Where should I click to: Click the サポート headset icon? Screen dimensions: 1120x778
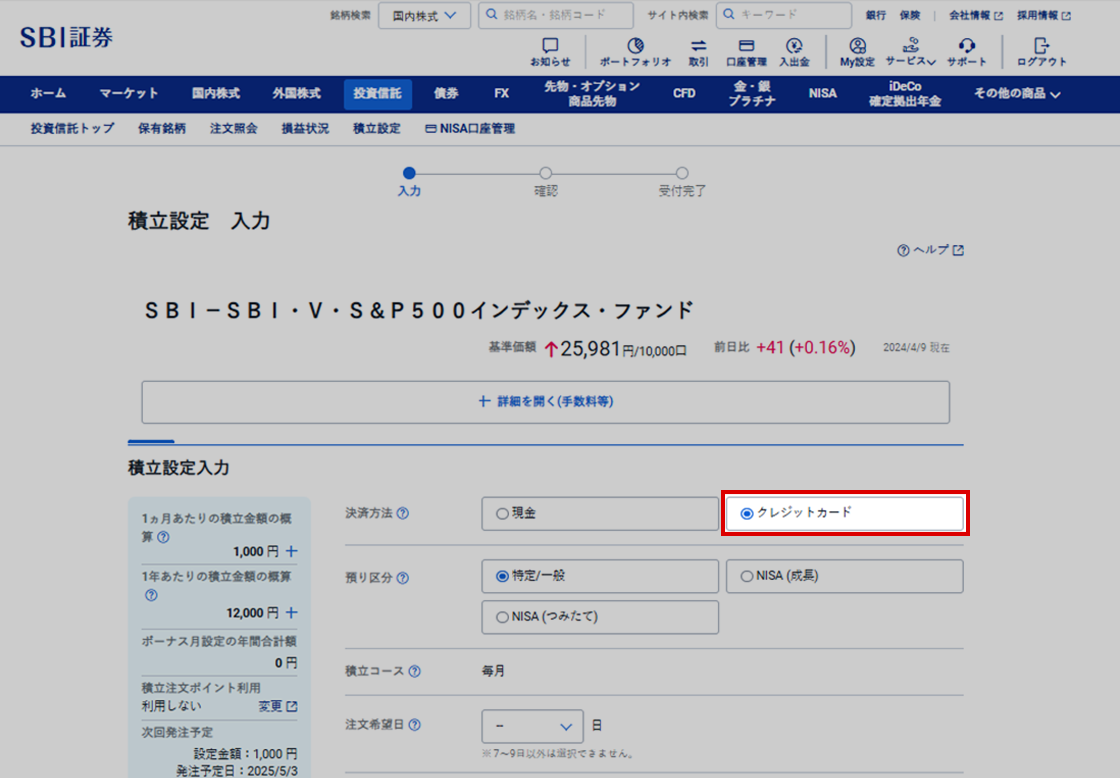pos(966,47)
